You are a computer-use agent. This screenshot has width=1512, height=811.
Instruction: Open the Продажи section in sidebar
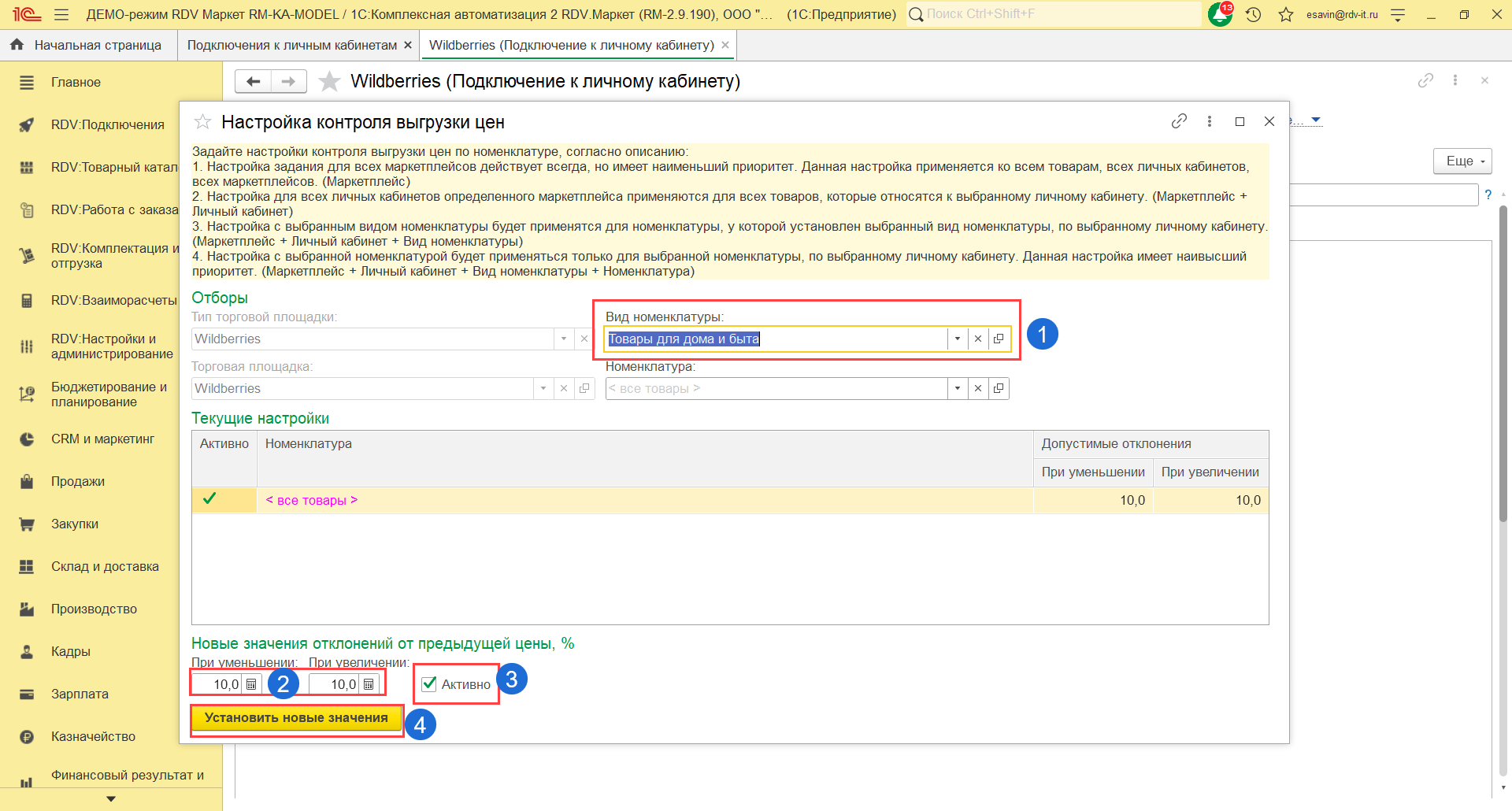[78, 481]
